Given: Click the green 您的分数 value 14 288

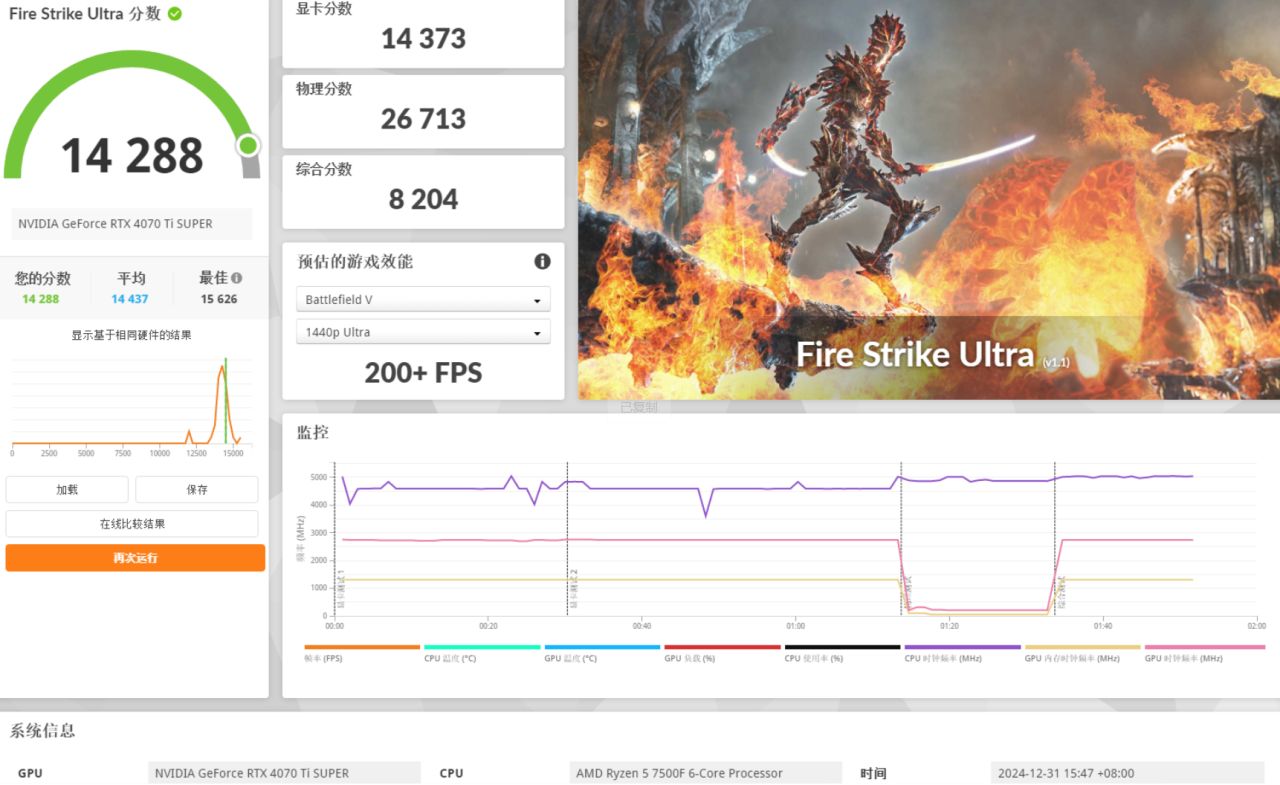Looking at the screenshot, I should pyautogui.click(x=41, y=299).
